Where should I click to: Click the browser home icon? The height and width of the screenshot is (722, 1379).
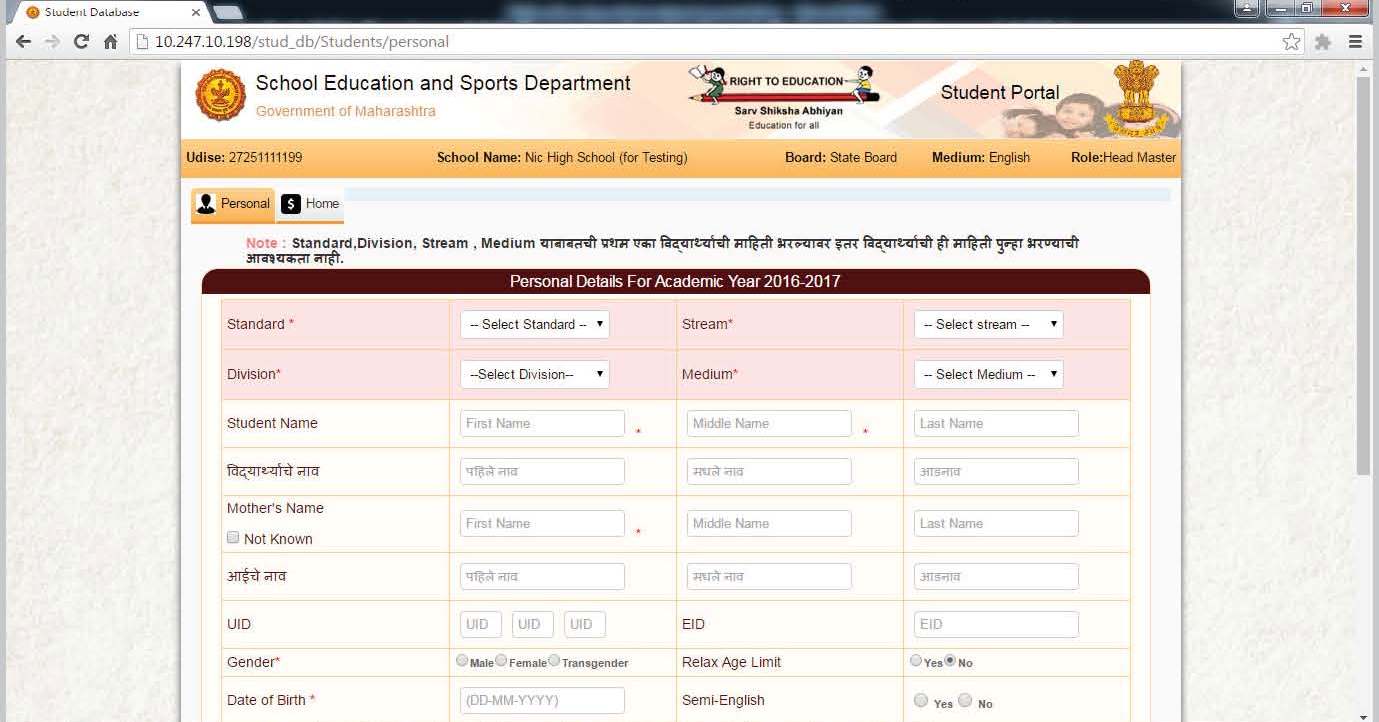click(110, 42)
